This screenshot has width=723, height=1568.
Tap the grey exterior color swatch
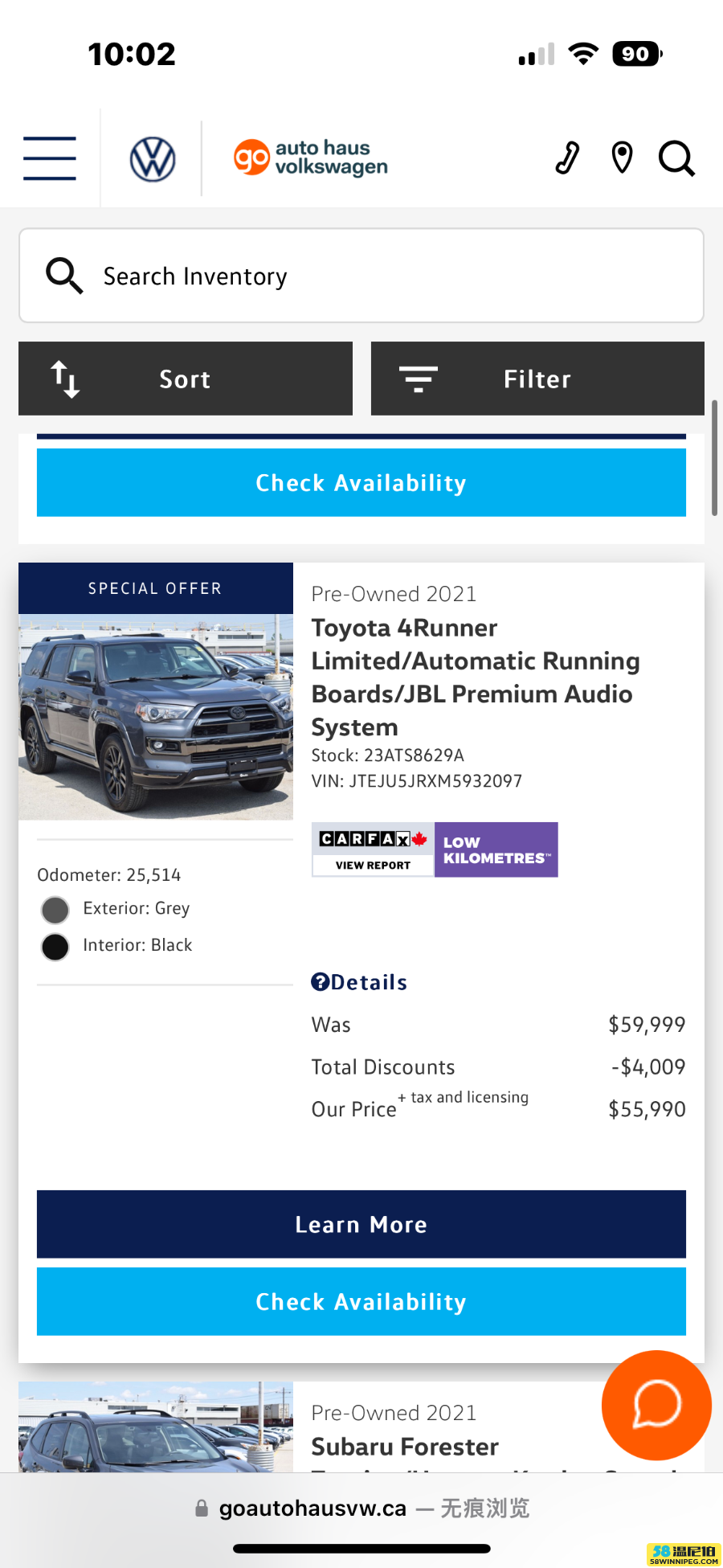[55, 910]
